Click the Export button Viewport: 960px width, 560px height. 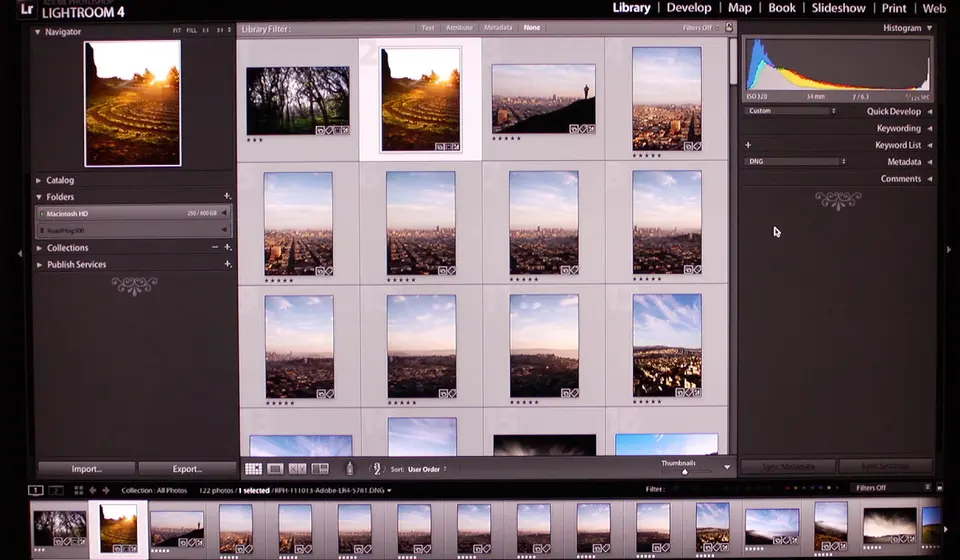click(187, 469)
